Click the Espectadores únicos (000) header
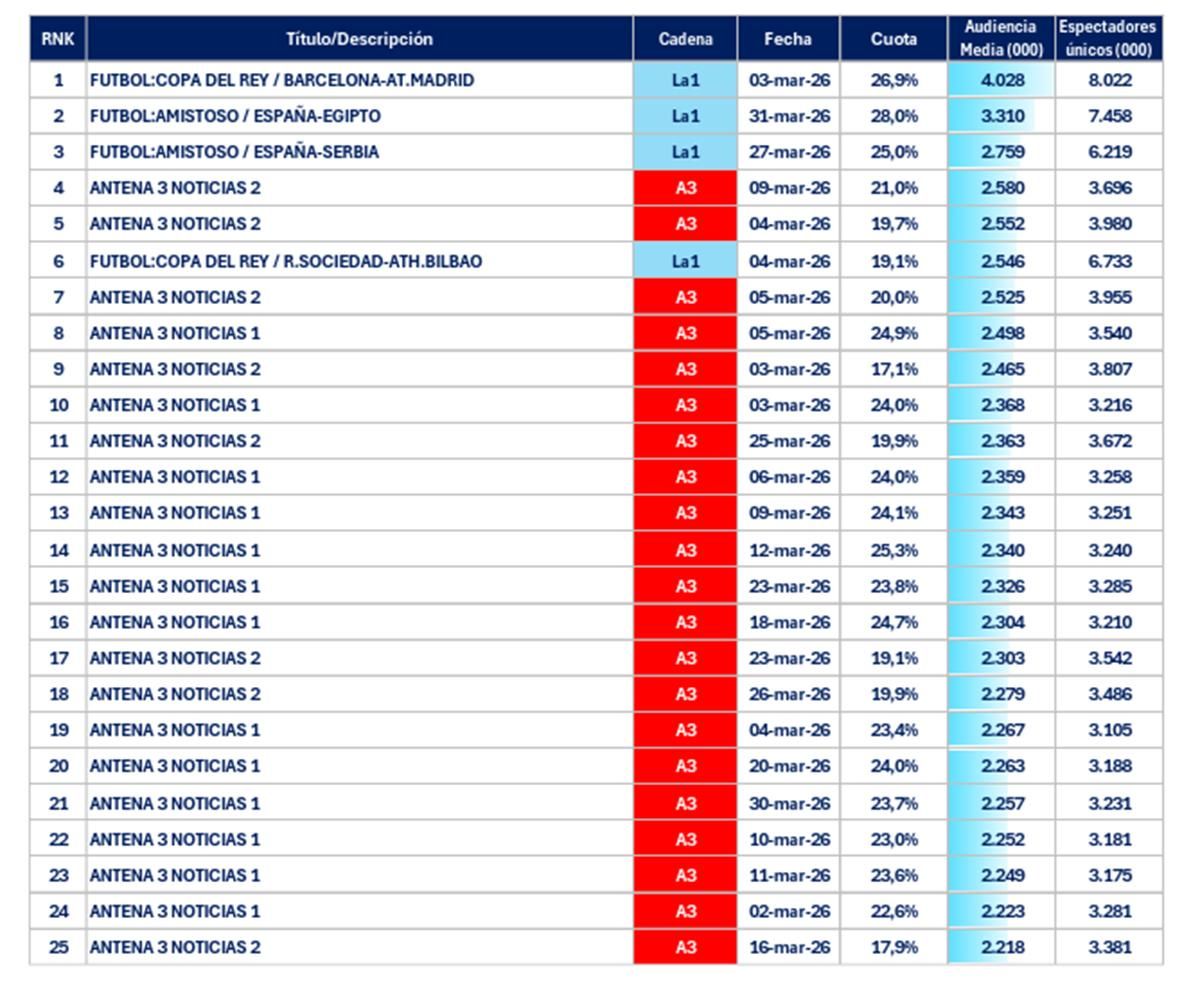1200x1000 pixels. click(1108, 39)
